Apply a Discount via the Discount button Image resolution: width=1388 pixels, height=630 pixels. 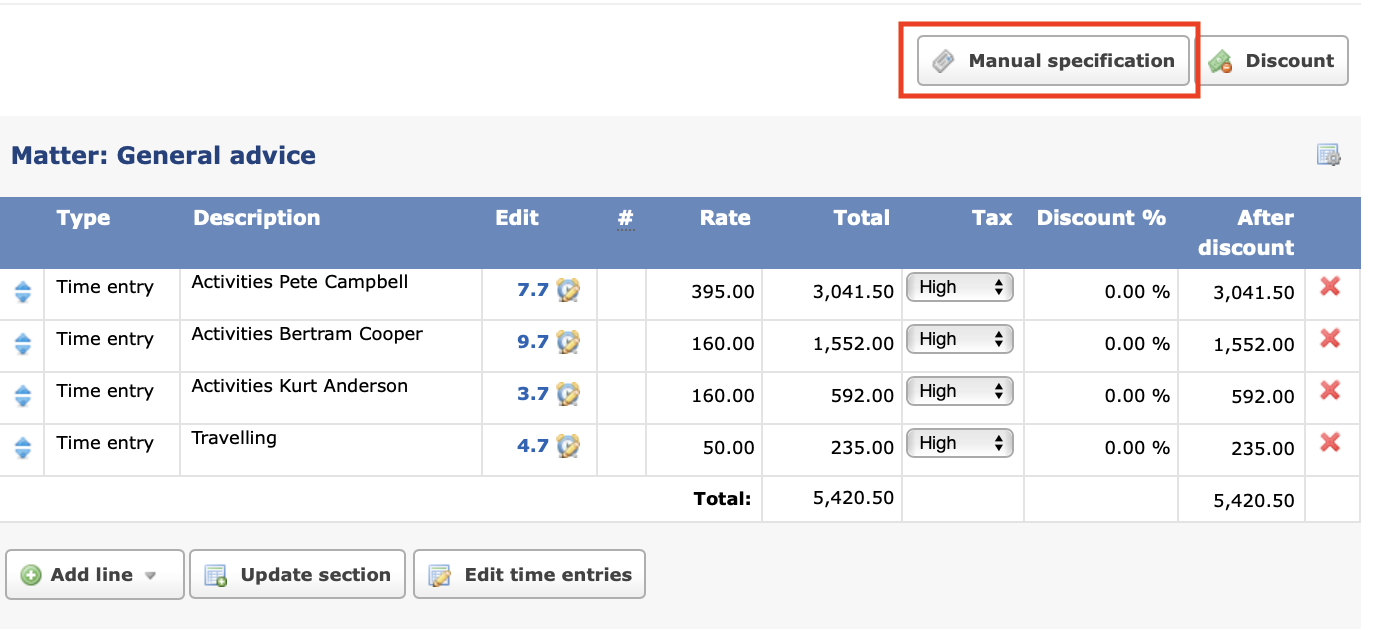pos(1272,61)
